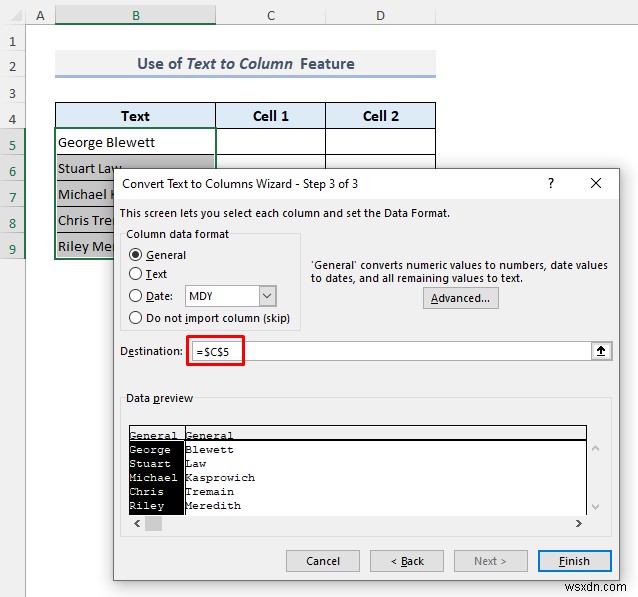
Task: Select the second General column in data preview
Action: point(386,434)
